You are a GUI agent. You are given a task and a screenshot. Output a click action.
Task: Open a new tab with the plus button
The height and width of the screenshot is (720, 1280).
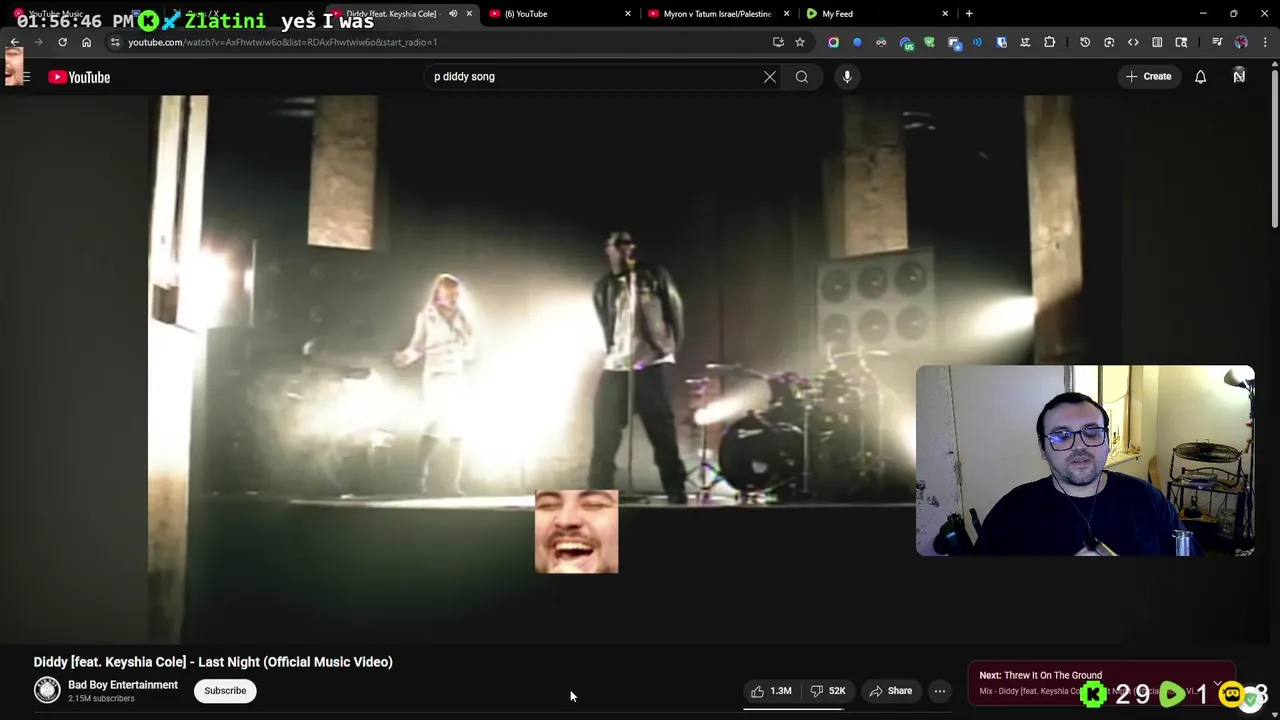pyautogui.click(x=969, y=14)
